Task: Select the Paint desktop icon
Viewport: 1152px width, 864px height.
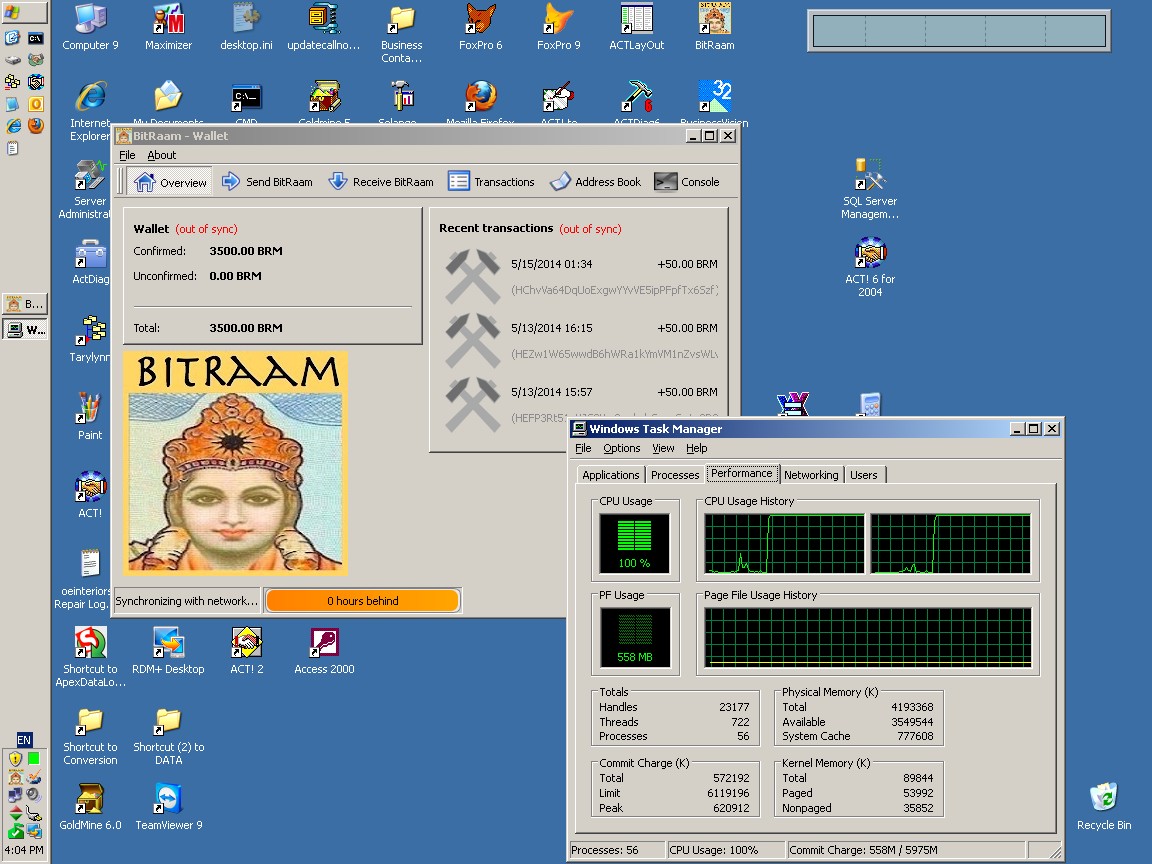Action: 90,415
